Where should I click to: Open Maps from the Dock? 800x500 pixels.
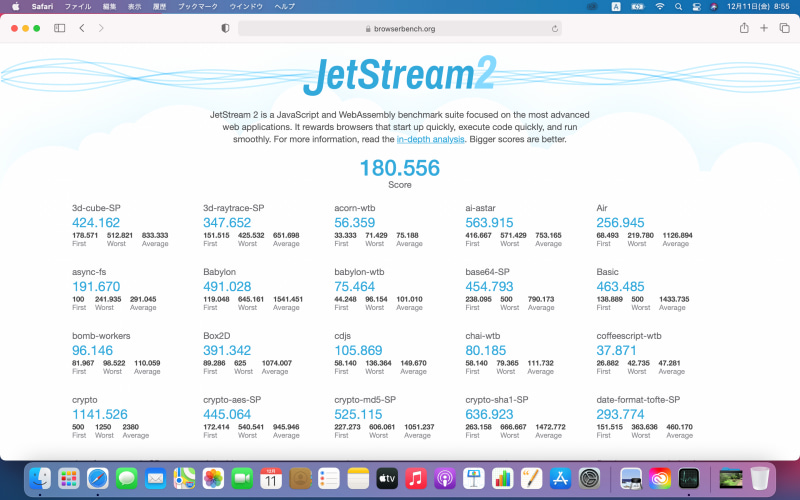click(184, 479)
